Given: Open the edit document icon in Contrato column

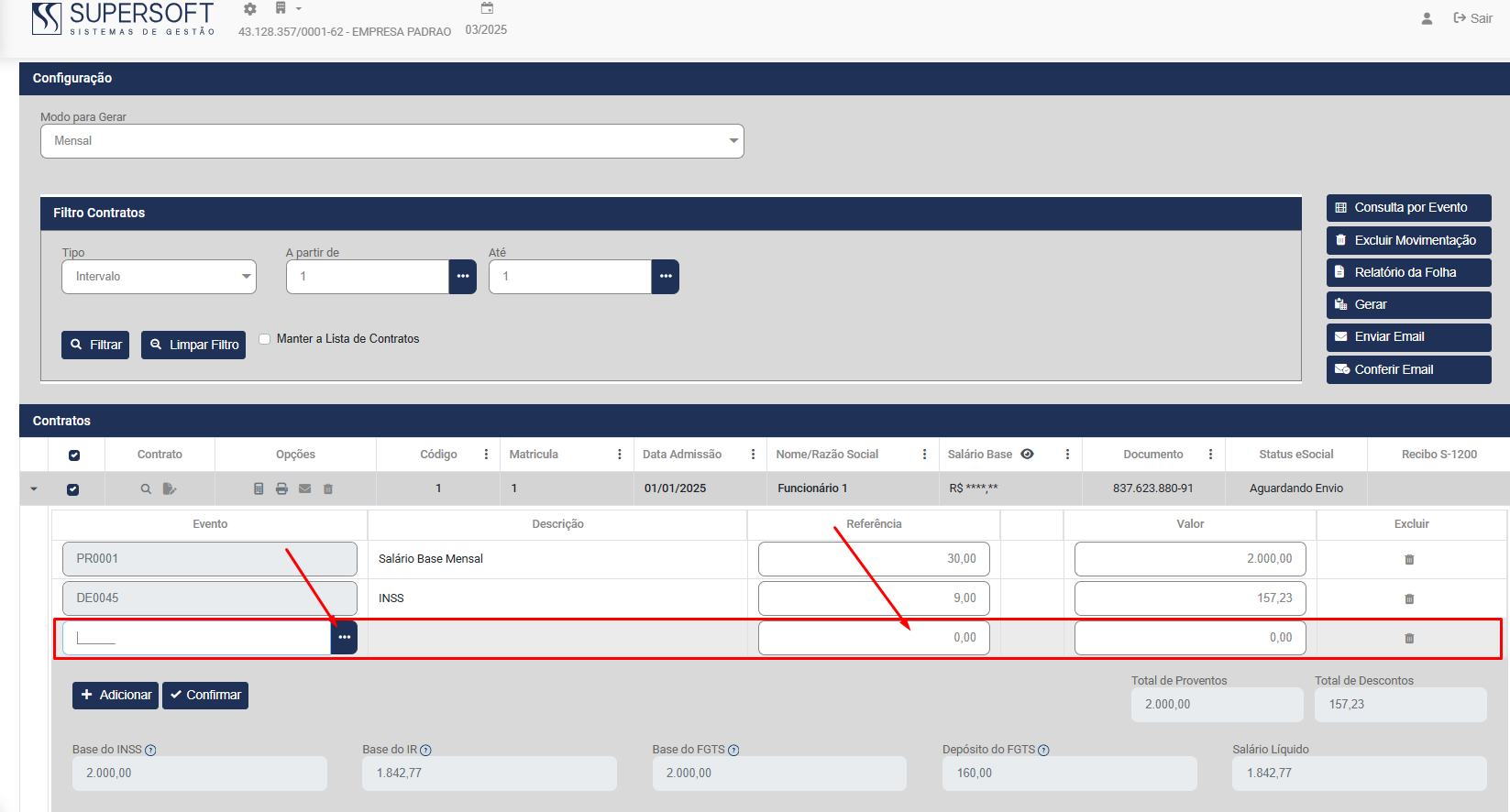Looking at the screenshot, I should coord(170,488).
